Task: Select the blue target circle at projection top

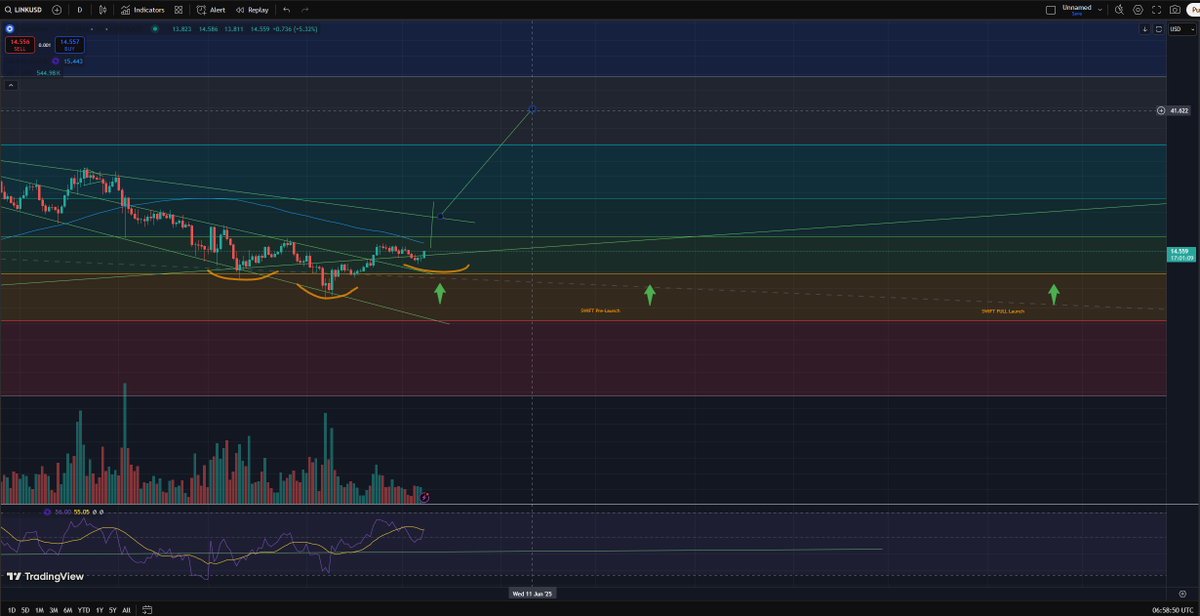Action: 532,108
